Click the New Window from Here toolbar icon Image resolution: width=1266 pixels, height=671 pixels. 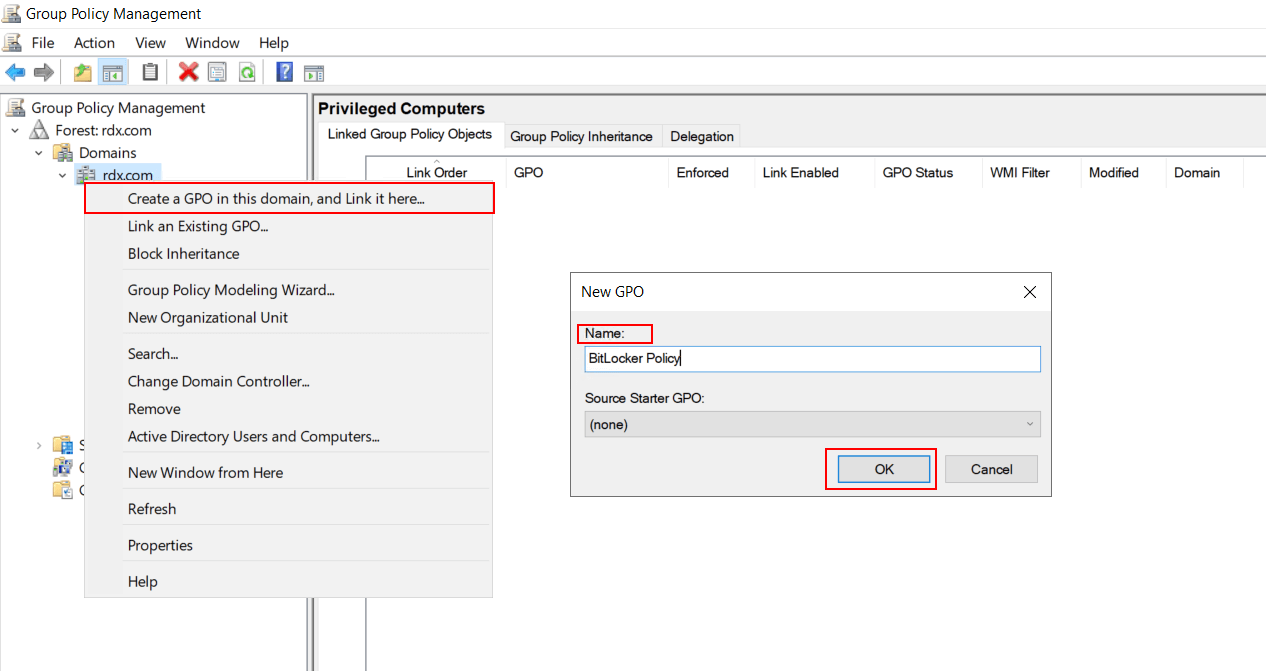314,71
